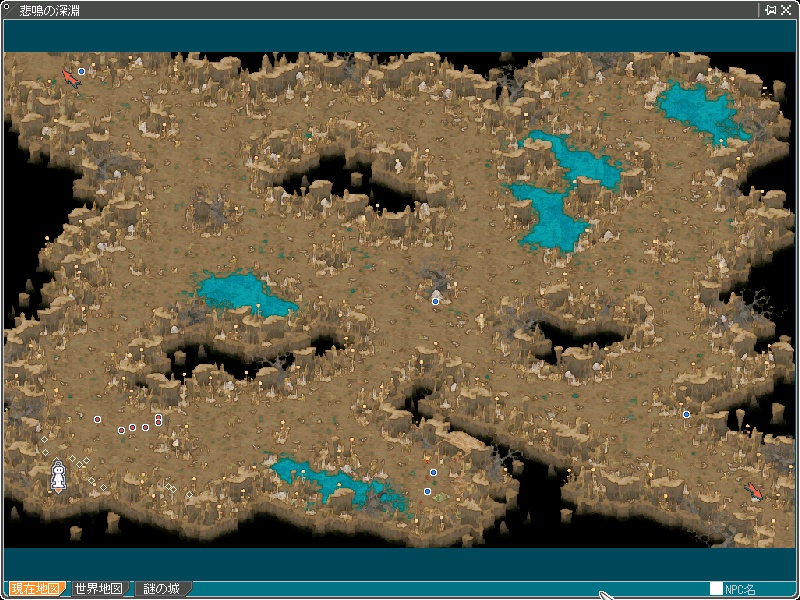Select the blue NPC dot in map center
Image resolution: width=800 pixels, height=600 pixels.
(x=435, y=301)
